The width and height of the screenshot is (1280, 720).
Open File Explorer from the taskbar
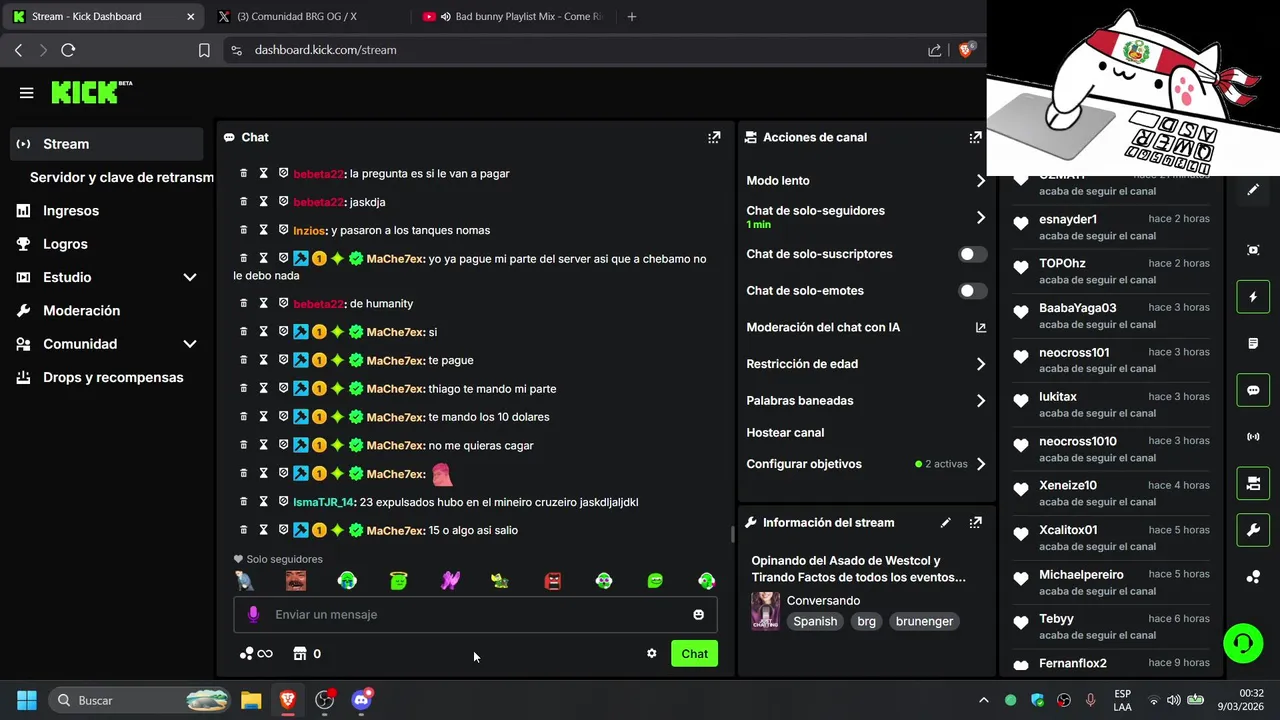pyautogui.click(x=251, y=700)
